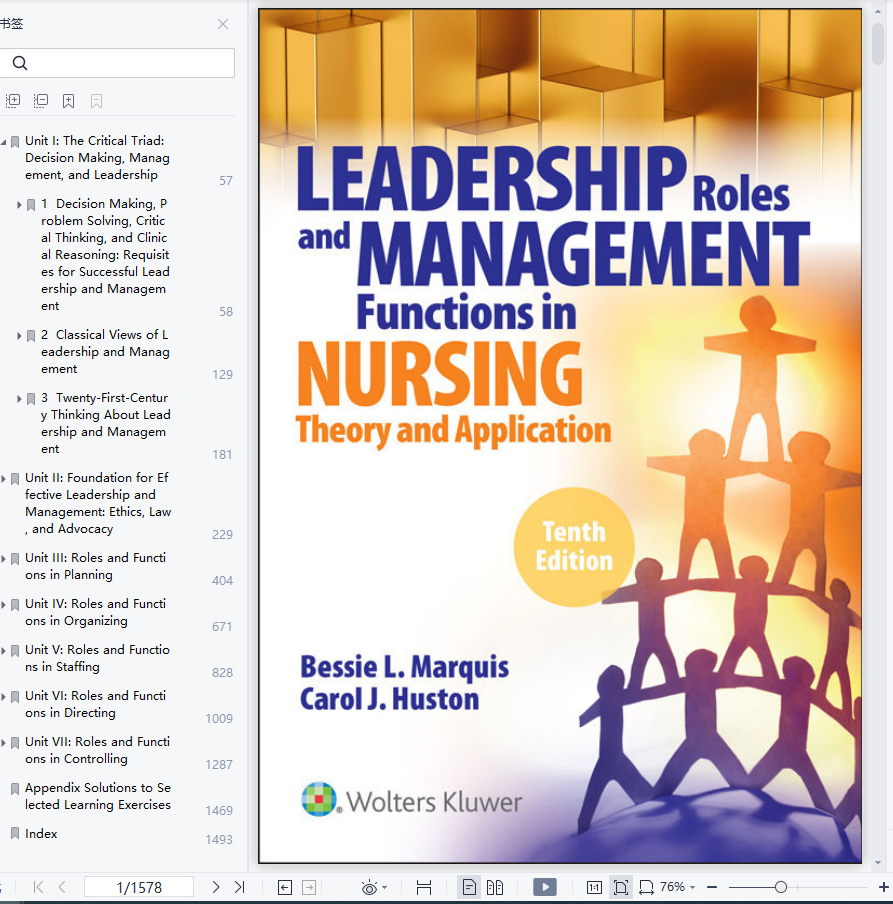
Task: Open the Index bookmark
Action: click(x=41, y=834)
